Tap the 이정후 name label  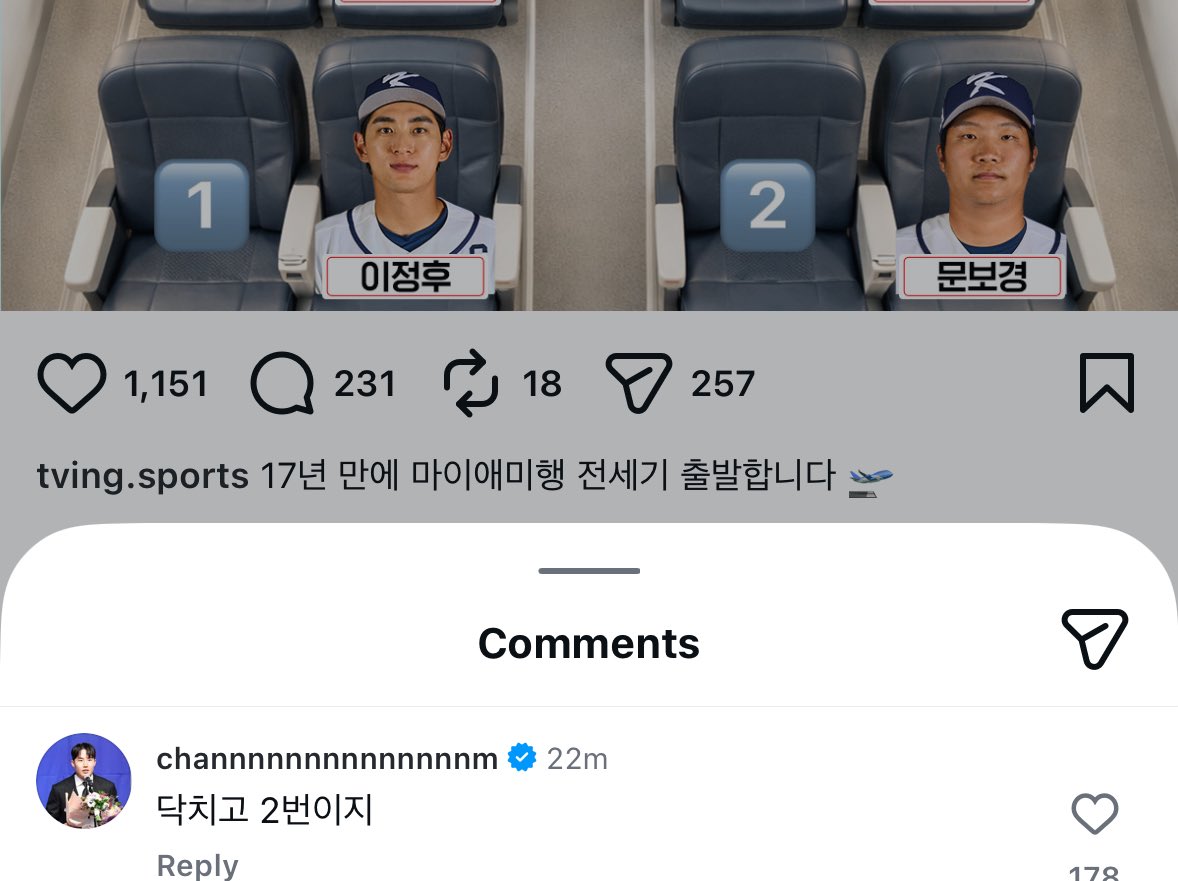pyautogui.click(x=406, y=276)
